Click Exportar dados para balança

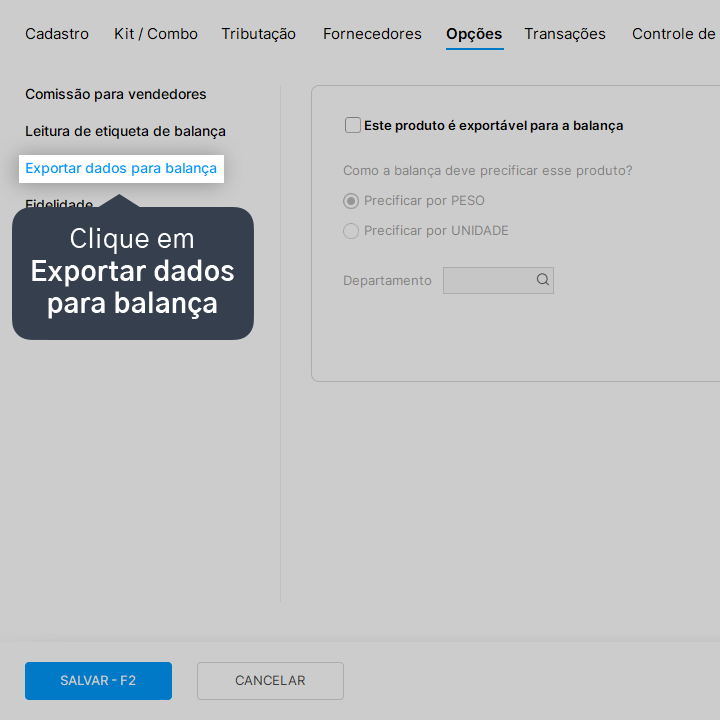[121, 169]
